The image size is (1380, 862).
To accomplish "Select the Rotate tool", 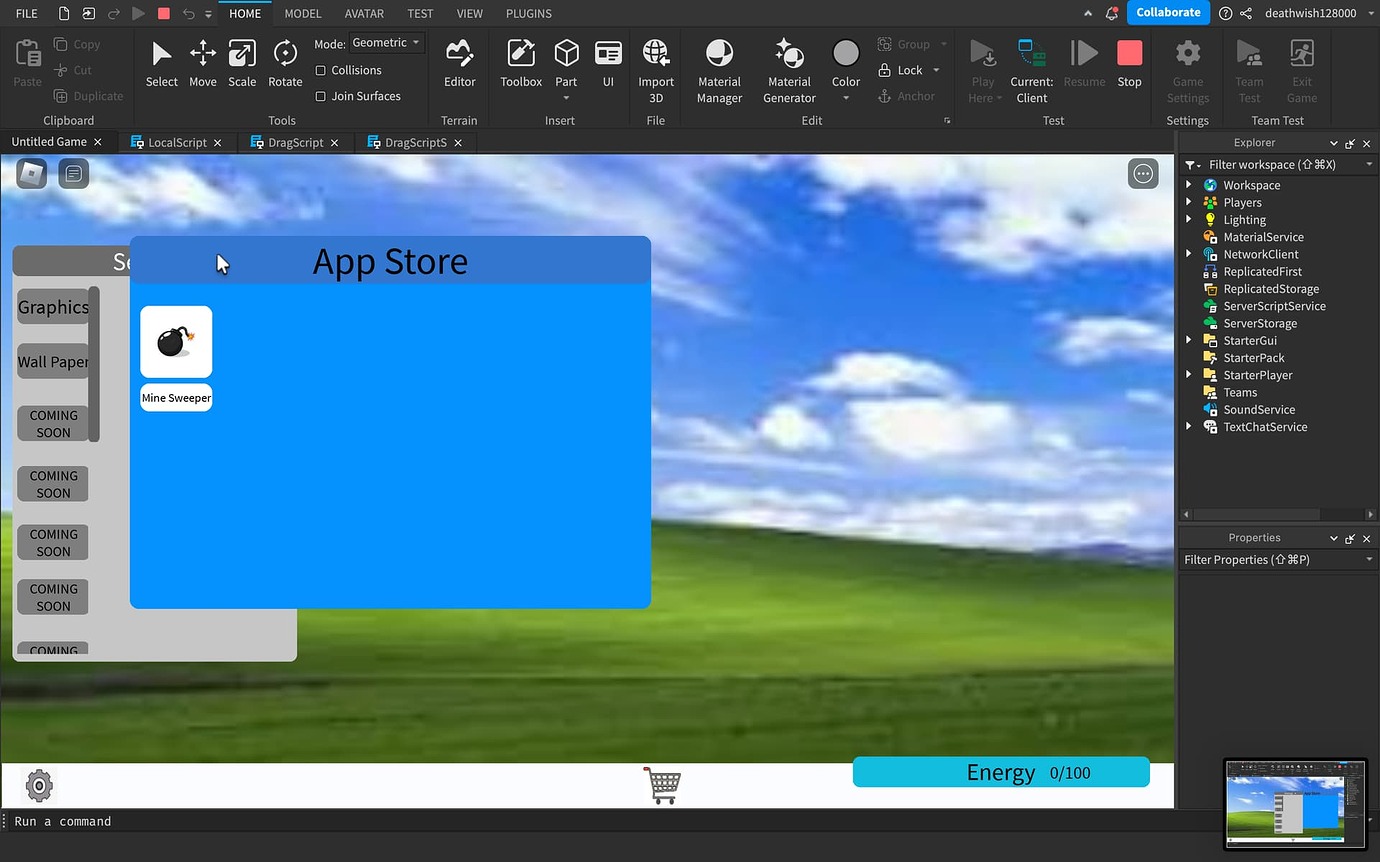I will click(285, 62).
